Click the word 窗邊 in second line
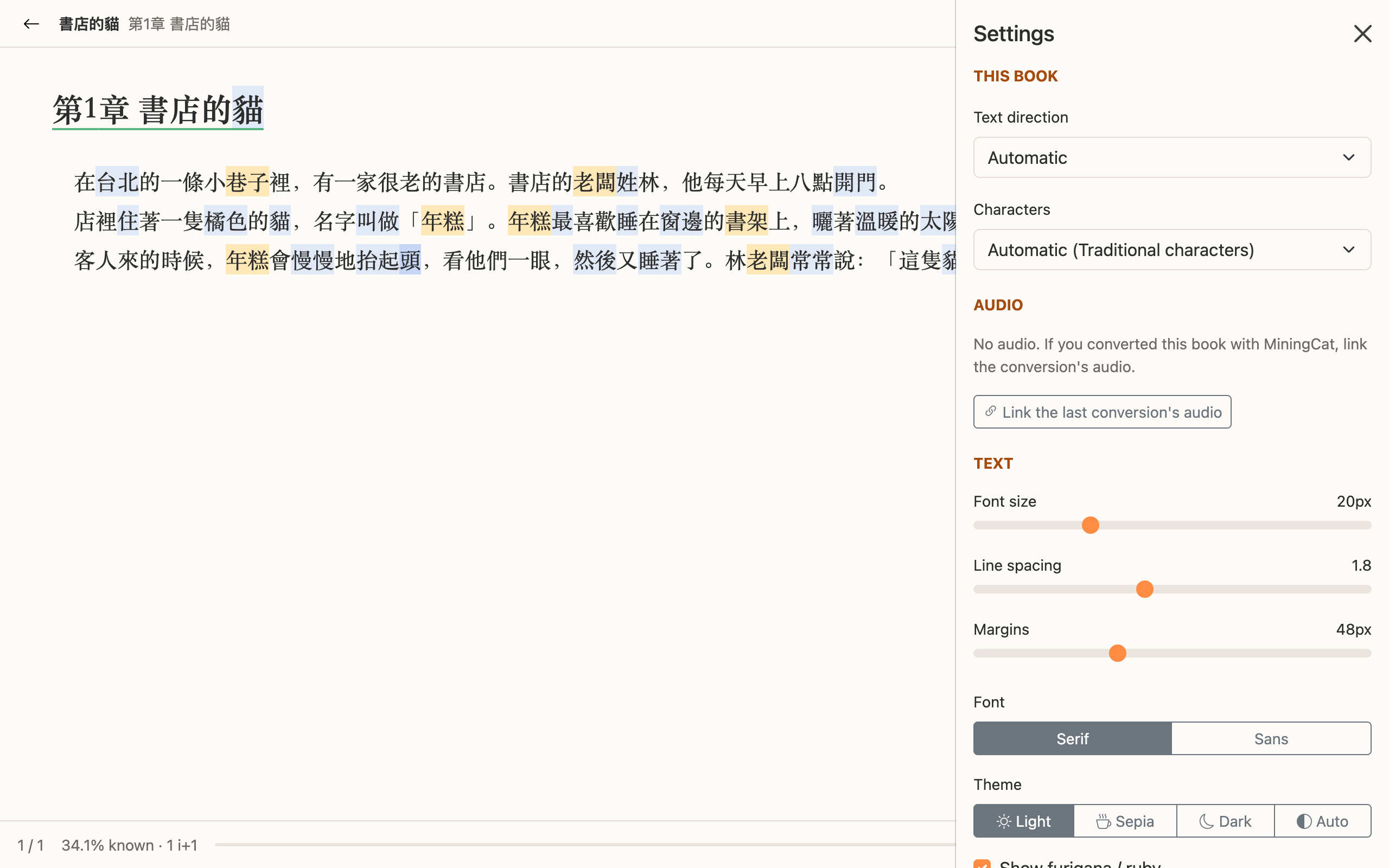This screenshot has width=1389, height=868. pyautogui.click(x=681, y=221)
